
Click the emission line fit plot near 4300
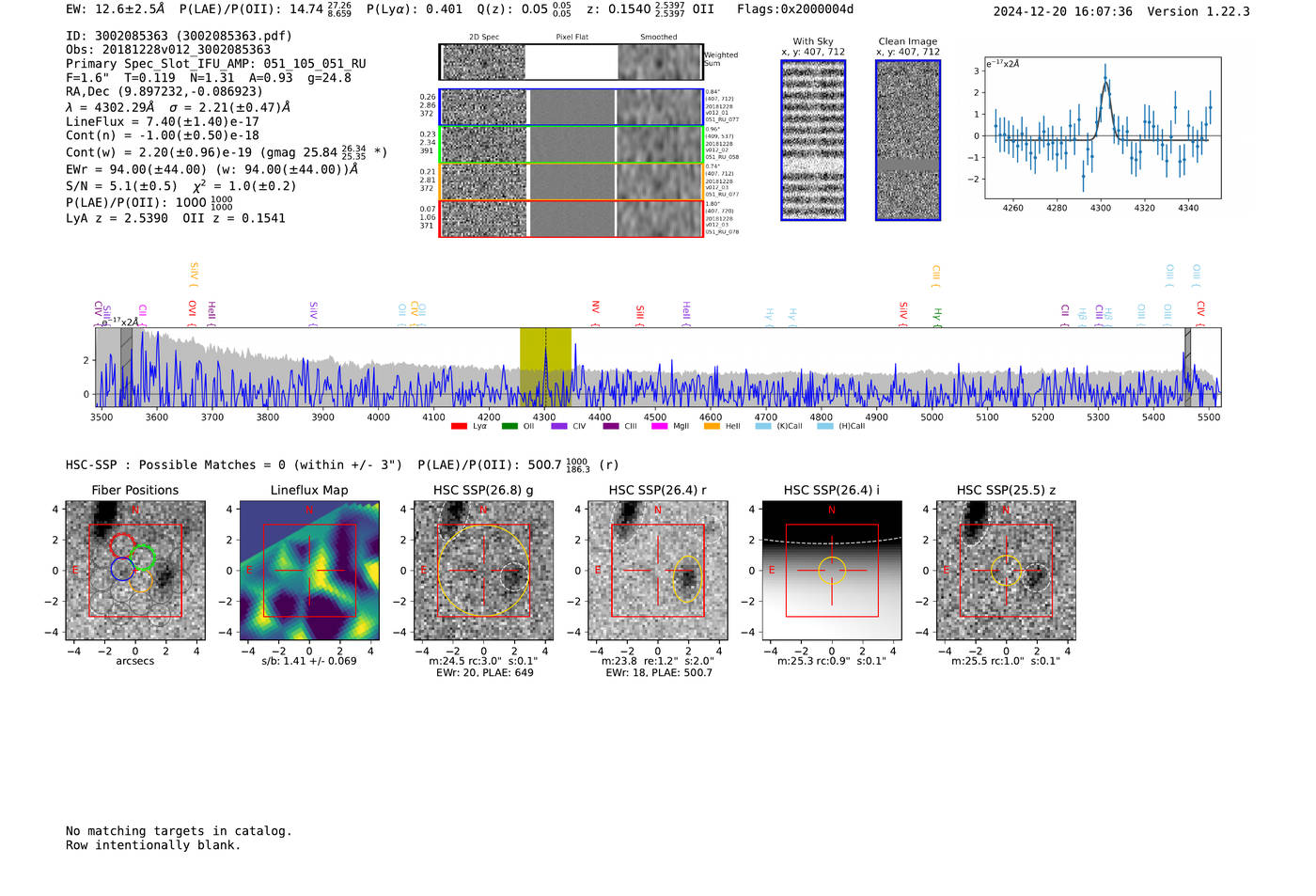point(1104,128)
